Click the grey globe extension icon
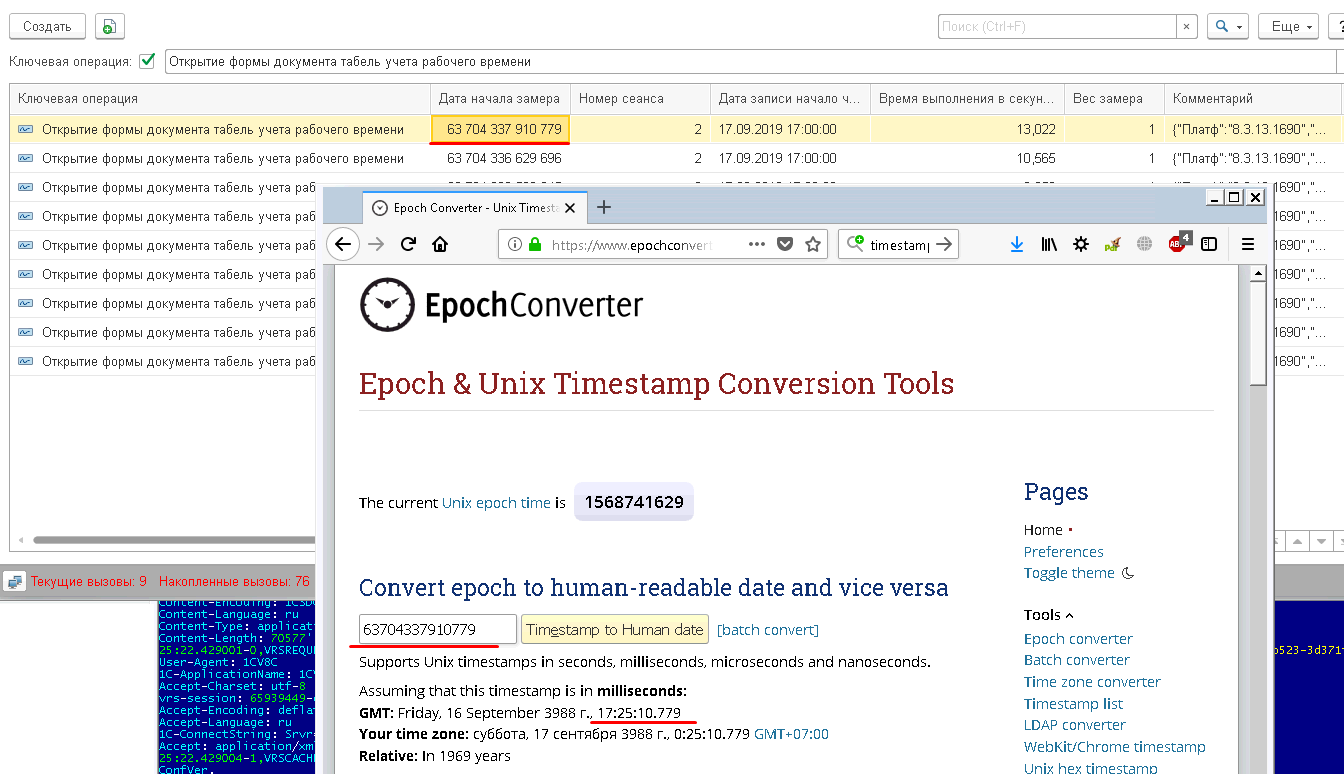This screenshot has height=774, width=1344. click(1145, 244)
